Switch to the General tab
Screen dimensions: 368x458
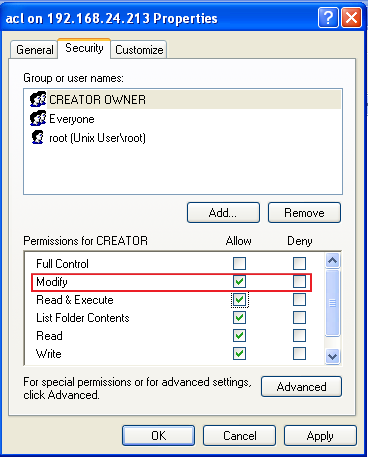point(34,50)
